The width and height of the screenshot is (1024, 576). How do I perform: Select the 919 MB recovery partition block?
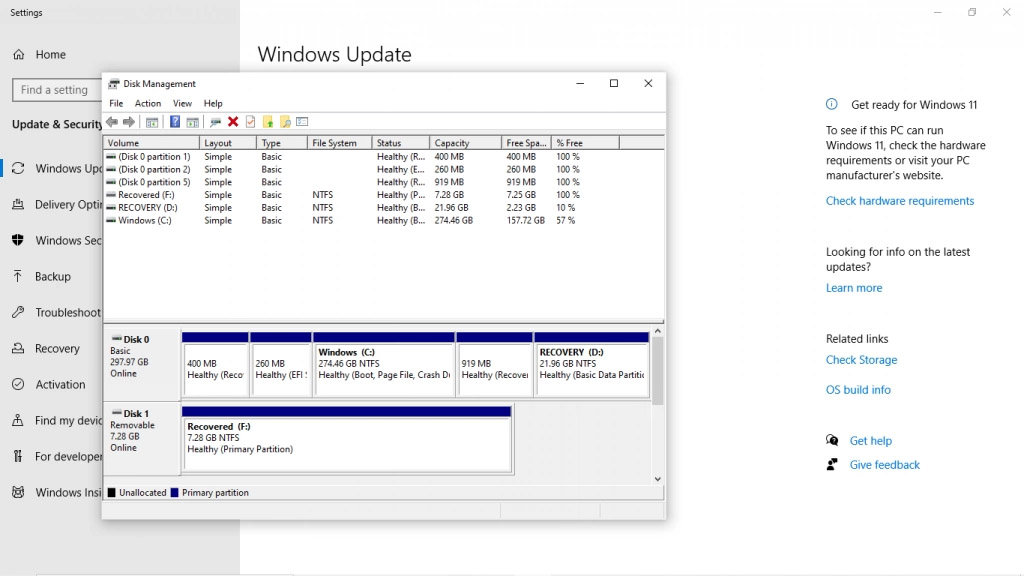coord(494,364)
